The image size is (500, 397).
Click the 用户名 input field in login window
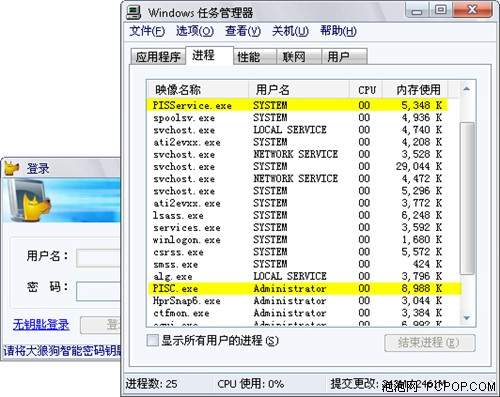pos(98,258)
